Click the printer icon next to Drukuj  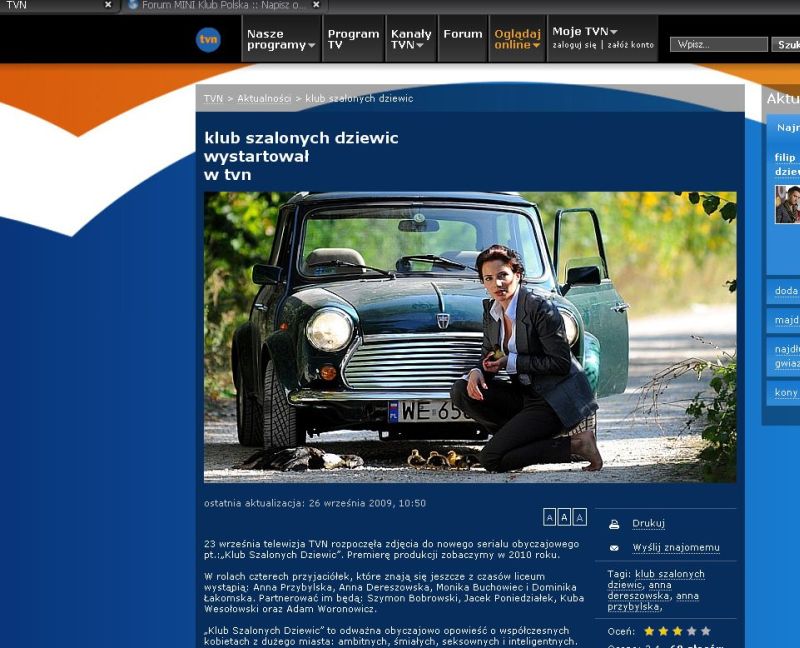click(614, 524)
